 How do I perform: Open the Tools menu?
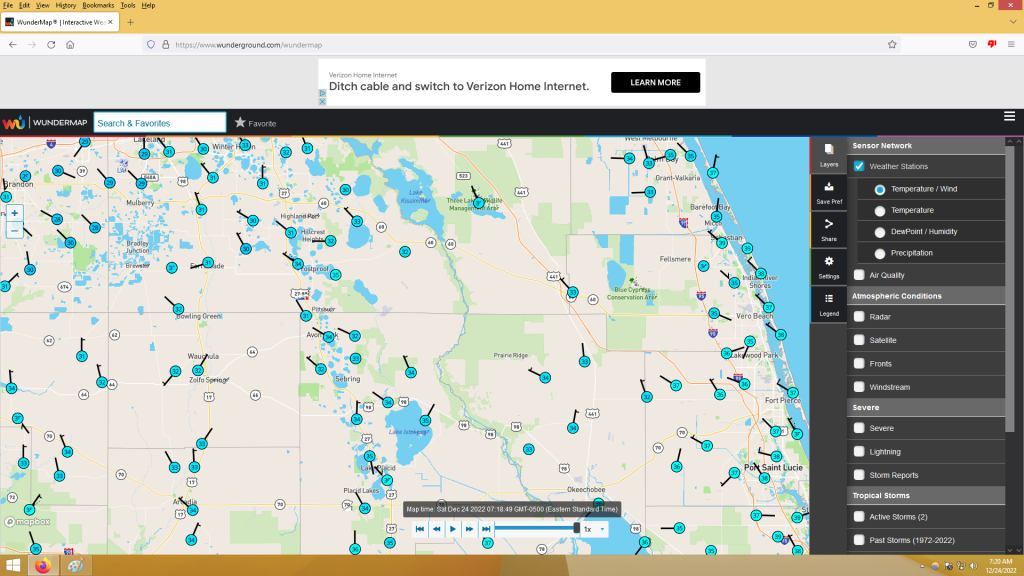click(128, 5)
